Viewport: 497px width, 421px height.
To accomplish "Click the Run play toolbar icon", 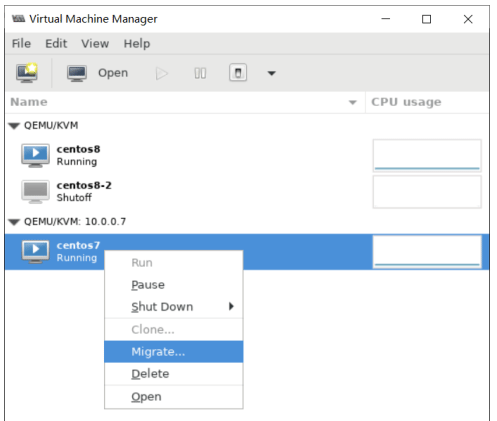I will pyautogui.click(x=162, y=73).
